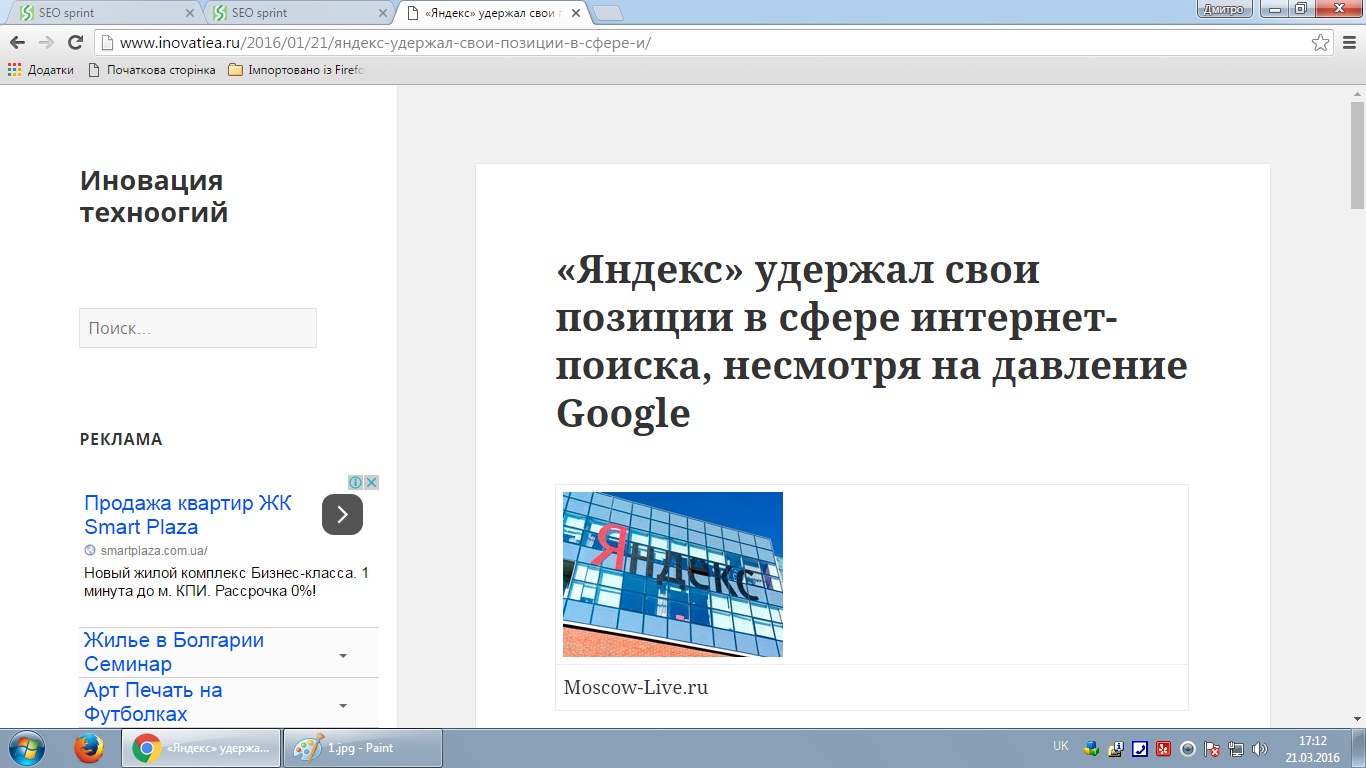This screenshot has height=768, width=1366.
Task: Close the second SEO sprint tab
Action: click(383, 13)
